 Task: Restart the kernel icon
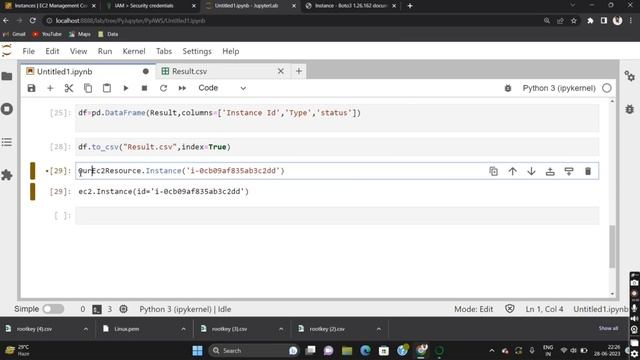(163, 88)
